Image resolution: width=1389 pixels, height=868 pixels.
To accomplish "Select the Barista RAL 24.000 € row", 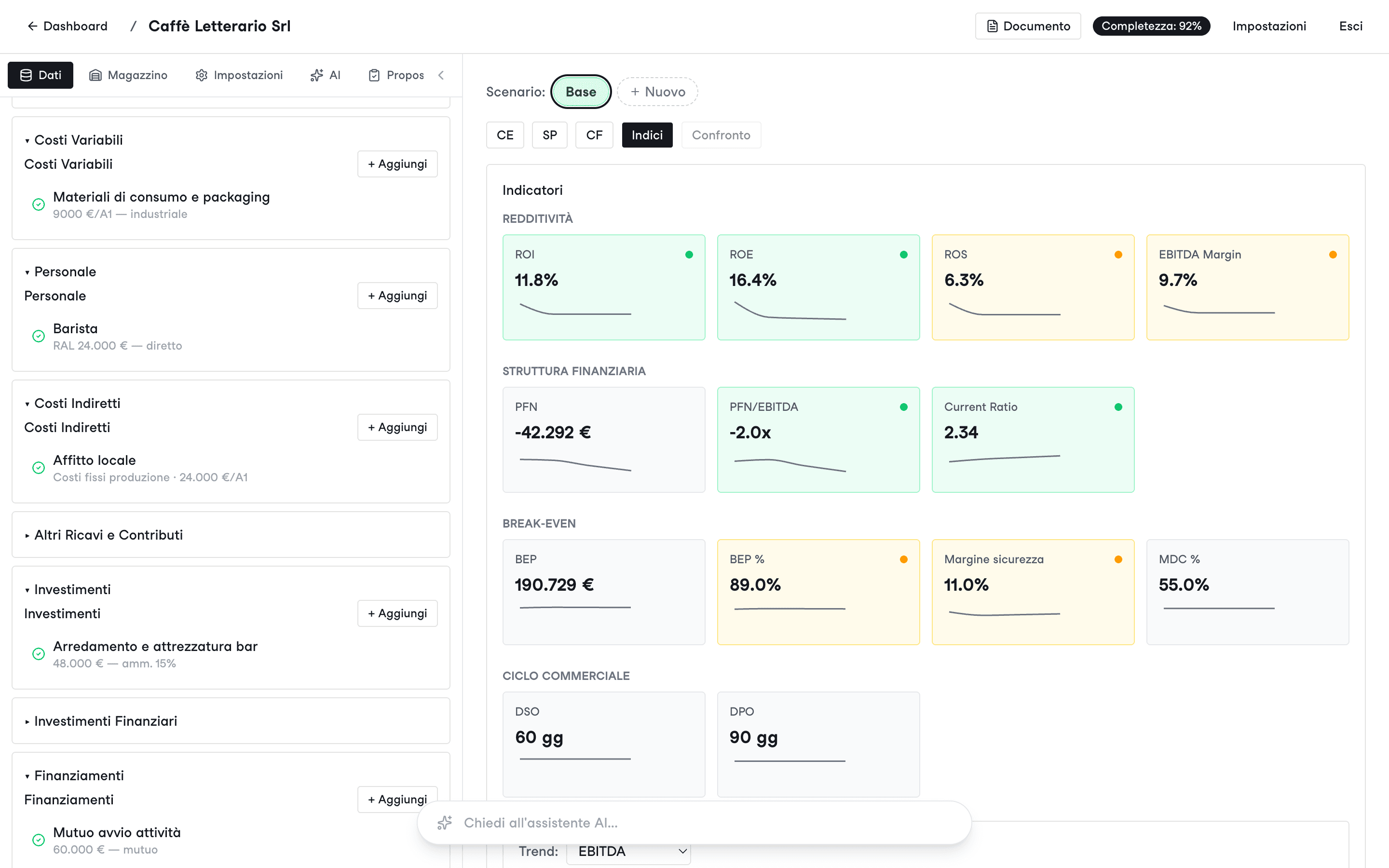I will 231,337.
